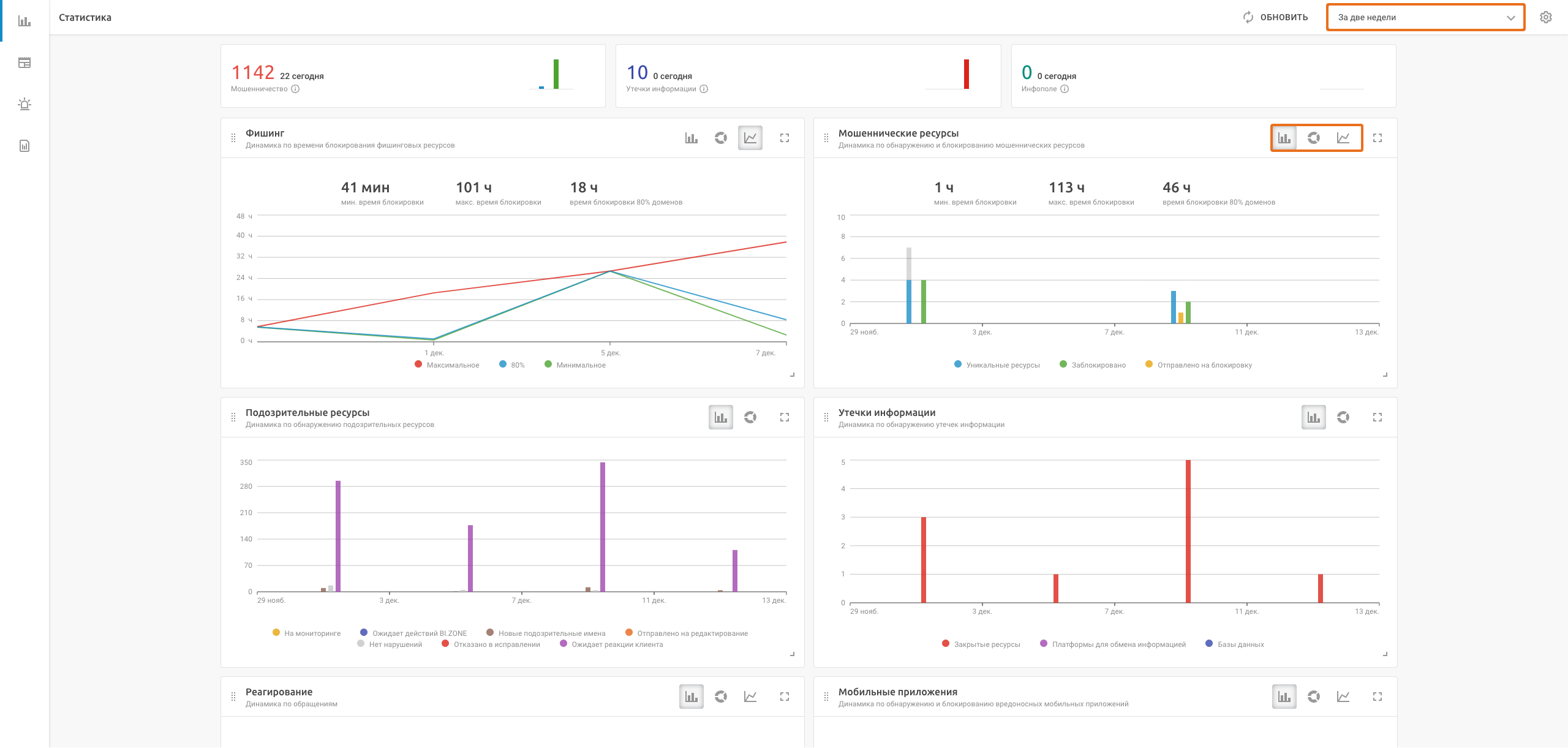Toggle Базы данных legend item

pyautogui.click(x=1235, y=644)
